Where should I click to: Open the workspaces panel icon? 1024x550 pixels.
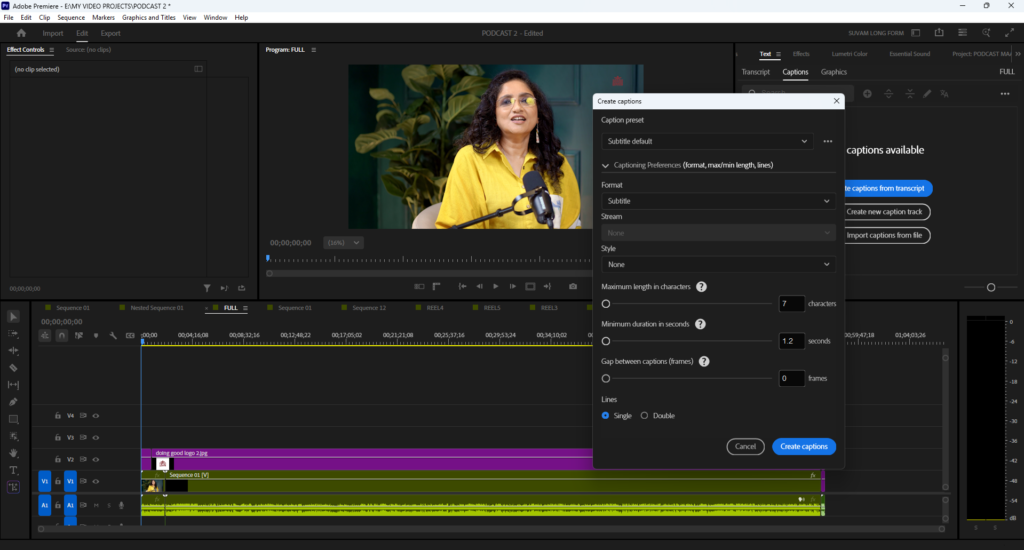click(x=916, y=33)
